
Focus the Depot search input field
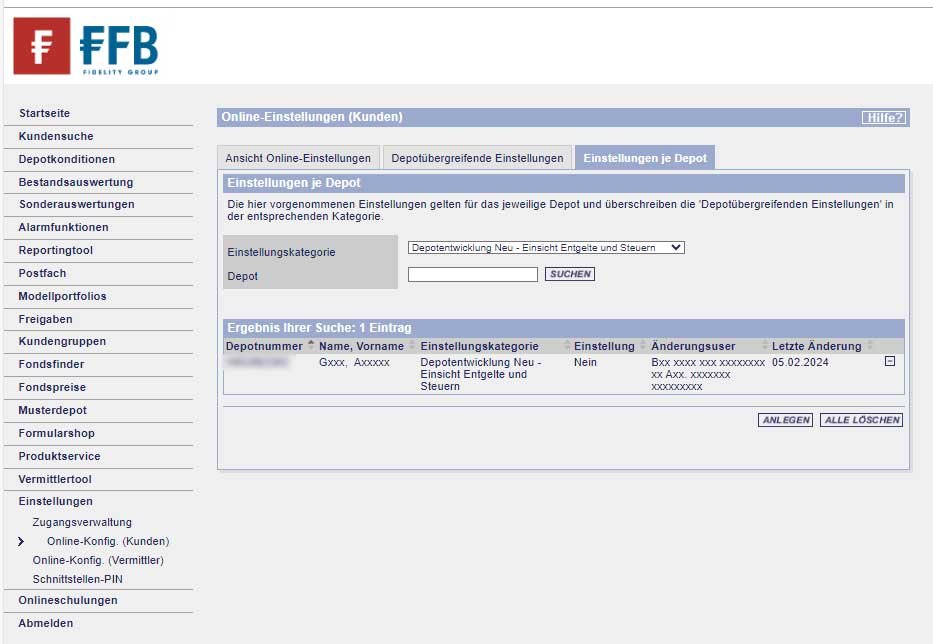point(472,274)
